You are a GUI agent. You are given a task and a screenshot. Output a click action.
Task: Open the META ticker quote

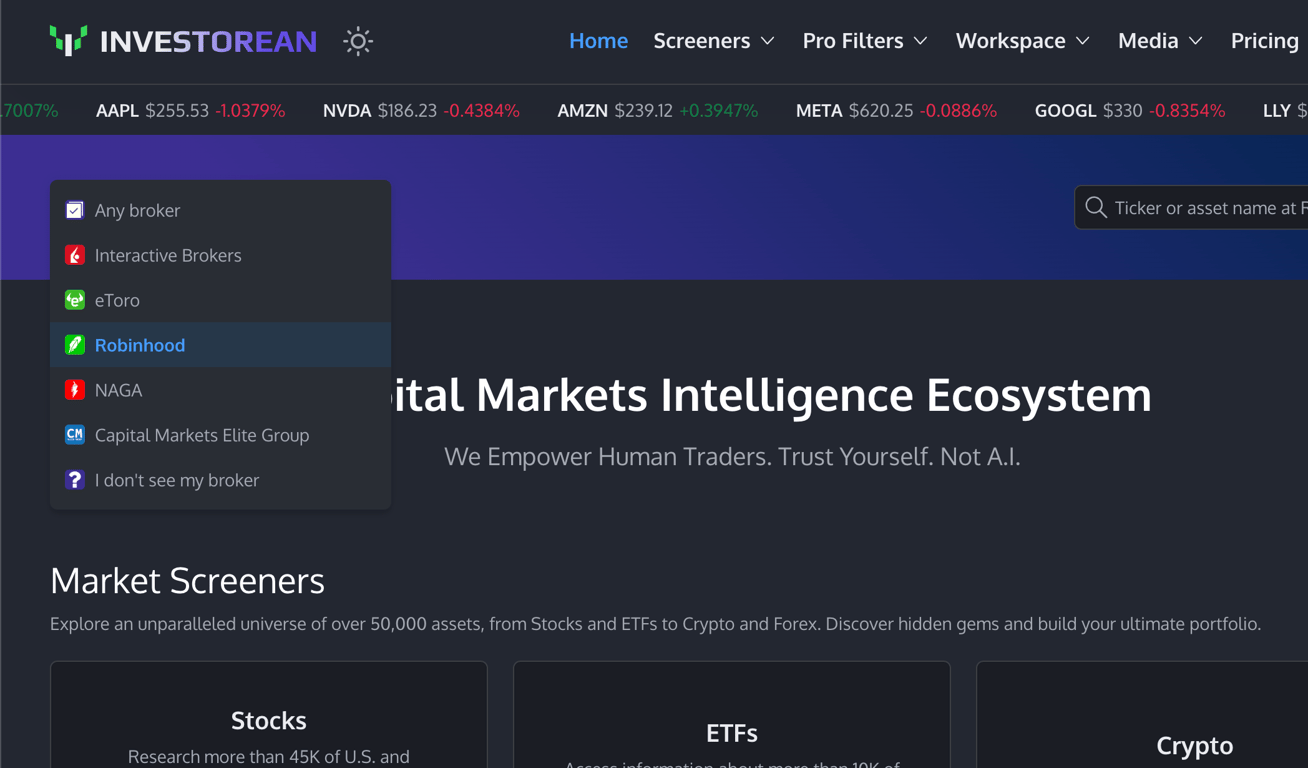pos(896,111)
